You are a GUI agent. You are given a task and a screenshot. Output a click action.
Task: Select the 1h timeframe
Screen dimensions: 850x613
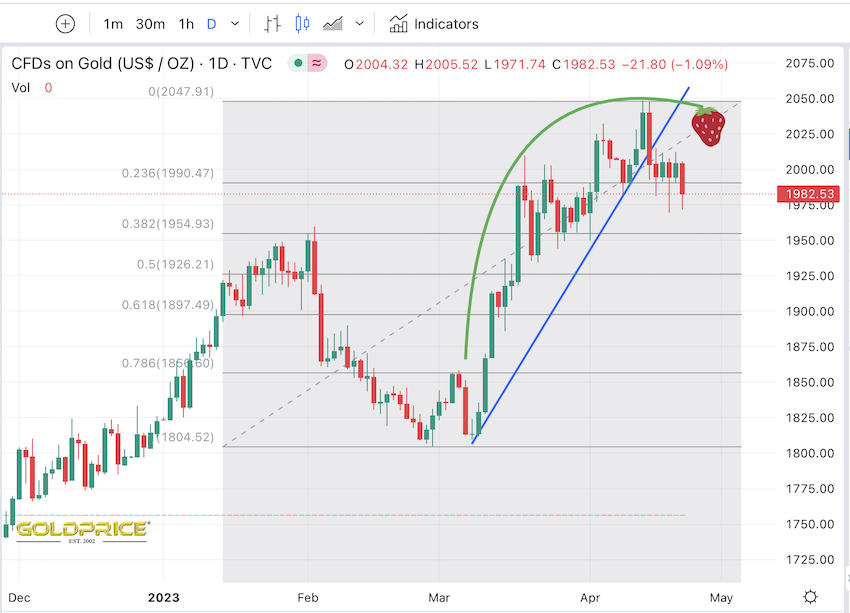click(186, 24)
